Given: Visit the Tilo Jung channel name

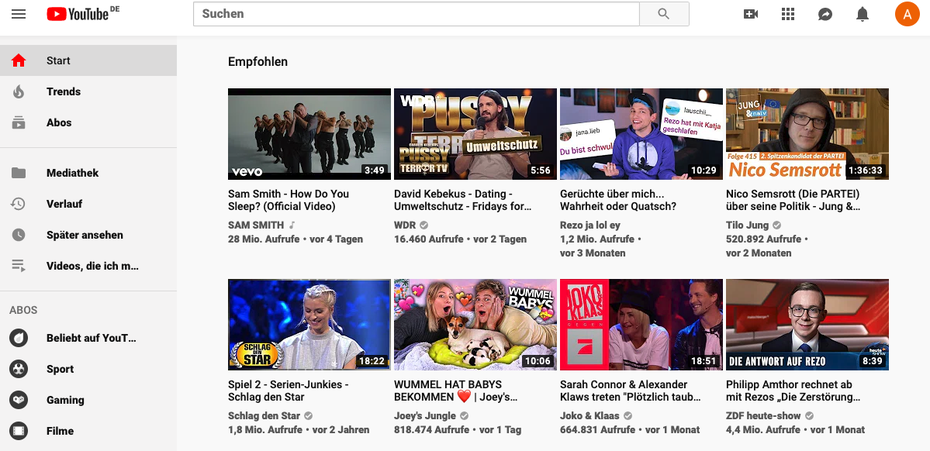Looking at the screenshot, I should [747, 226].
